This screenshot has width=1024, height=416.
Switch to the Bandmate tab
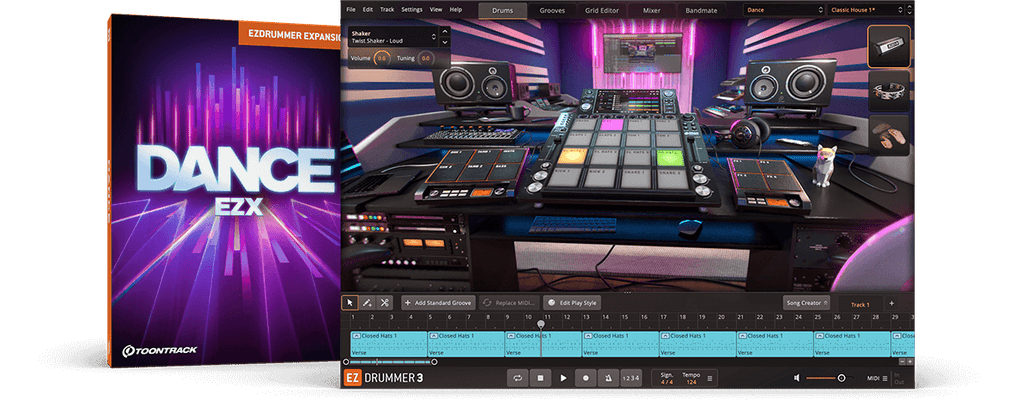pyautogui.click(x=701, y=10)
